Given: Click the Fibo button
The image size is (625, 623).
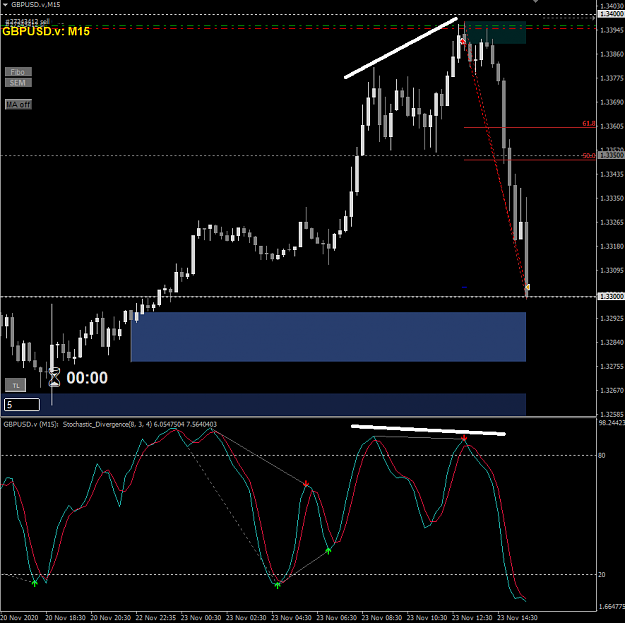Looking at the screenshot, I should (18, 72).
